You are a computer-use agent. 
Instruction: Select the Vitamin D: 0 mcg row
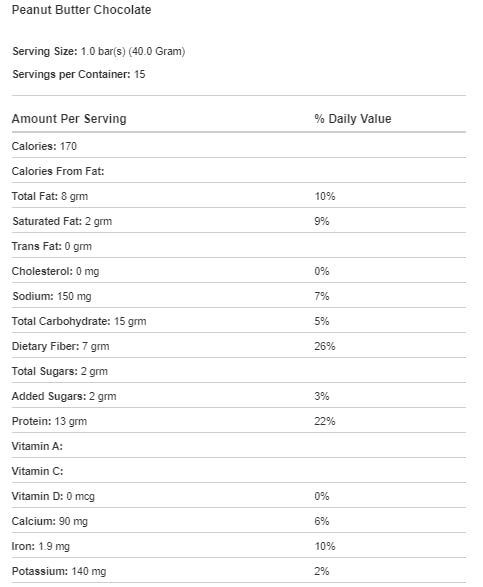[239, 496]
